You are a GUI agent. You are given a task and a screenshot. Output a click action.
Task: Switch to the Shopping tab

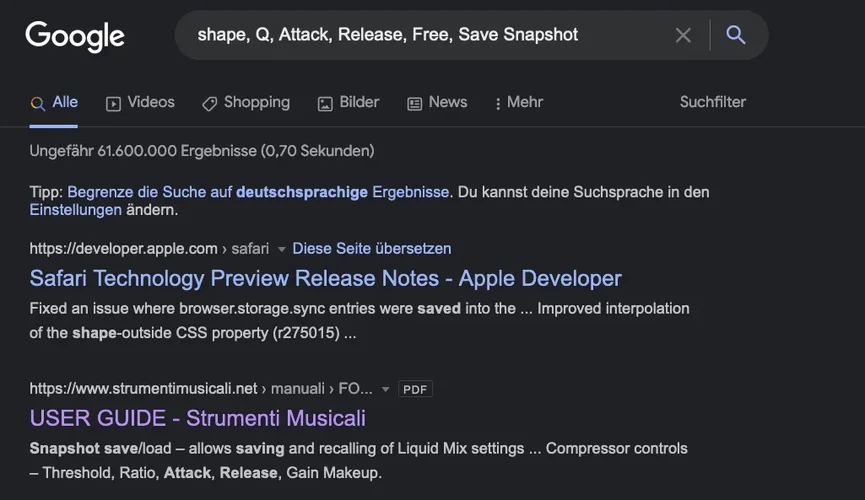[x=246, y=102]
